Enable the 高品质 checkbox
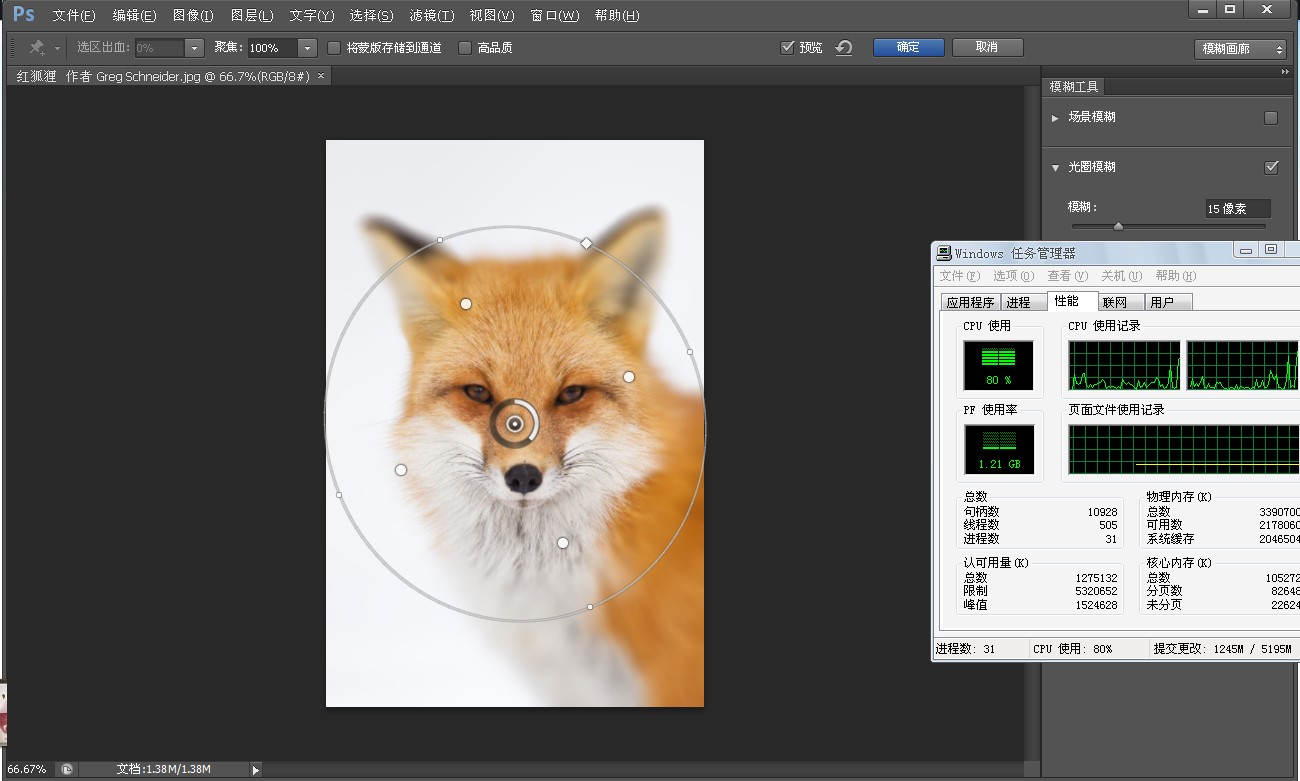 click(x=465, y=47)
